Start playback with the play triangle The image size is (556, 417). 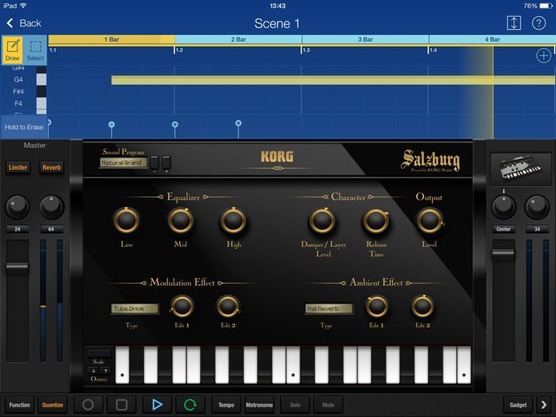(x=157, y=405)
